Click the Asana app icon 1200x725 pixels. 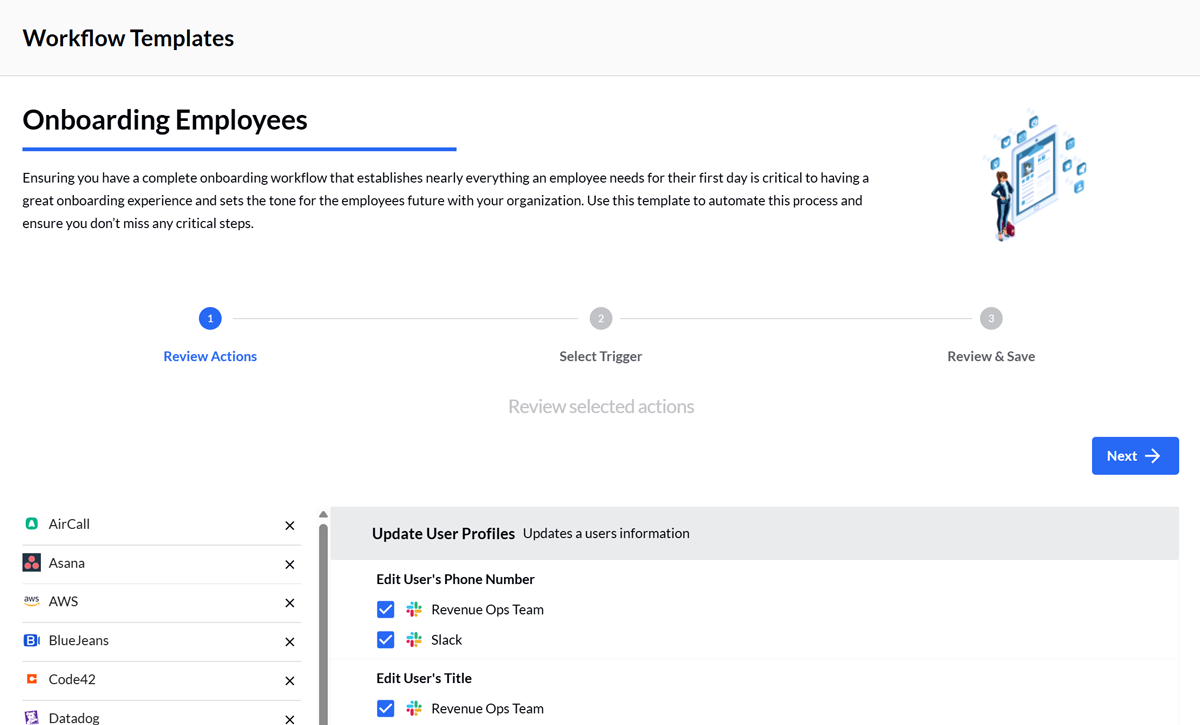coord(31,563)
